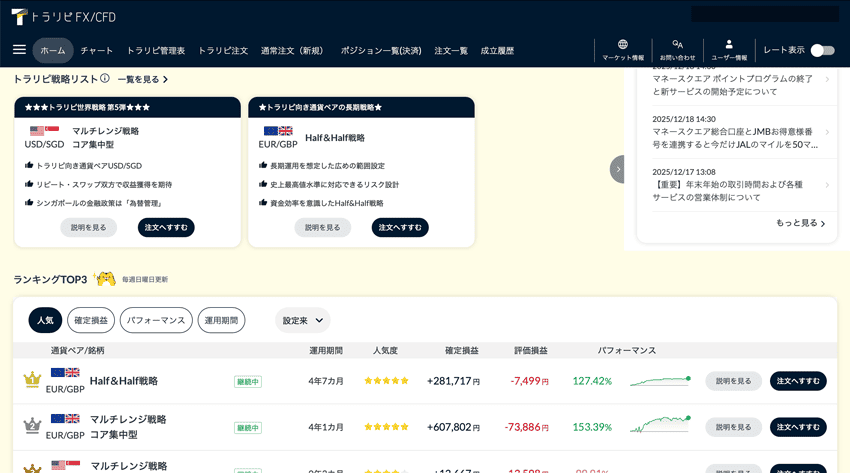Open 成立履歴 menu item
This screenshot has width=850, height=473.
pos(497,50)
